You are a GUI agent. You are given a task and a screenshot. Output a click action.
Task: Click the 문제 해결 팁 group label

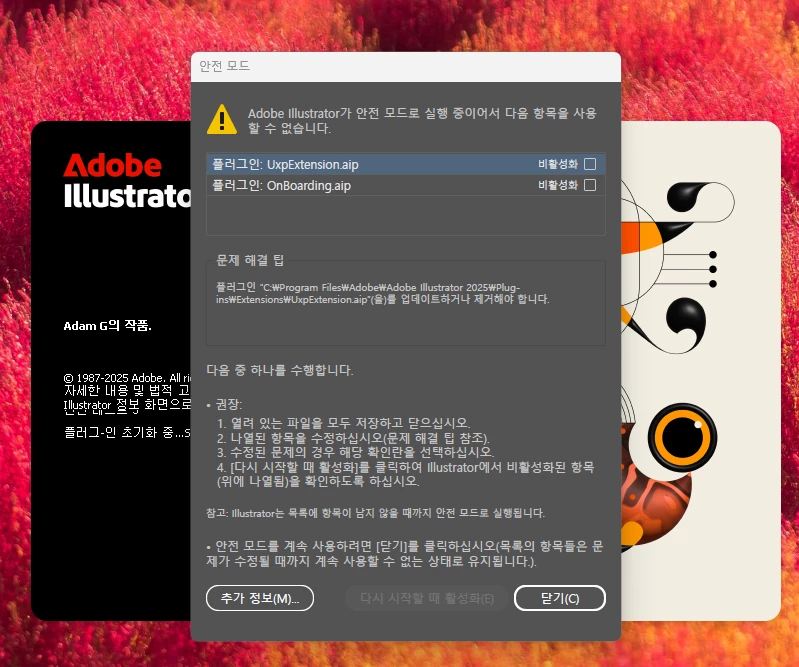coord(250,260)
